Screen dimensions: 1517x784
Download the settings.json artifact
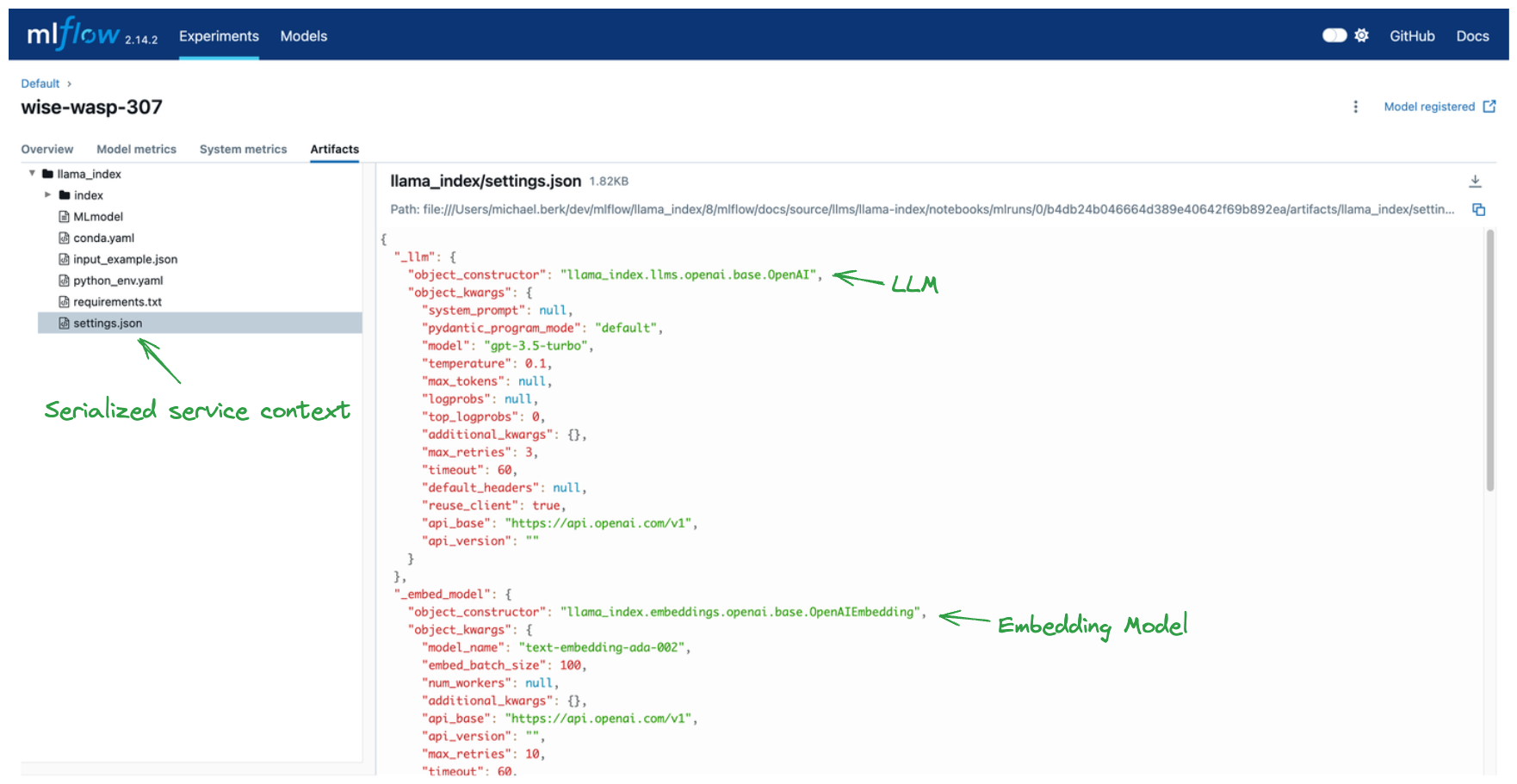click(x=1476, y=182)
